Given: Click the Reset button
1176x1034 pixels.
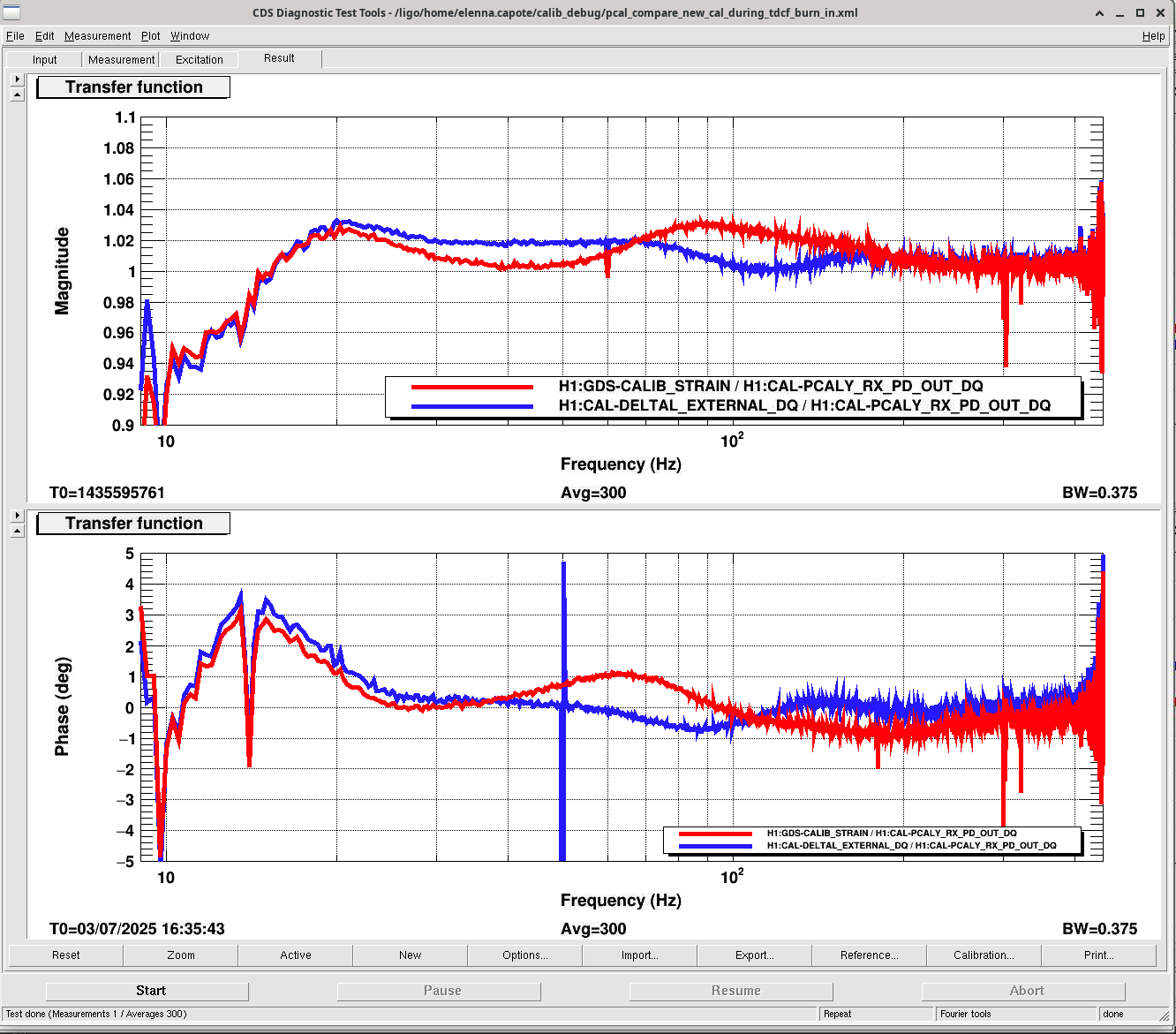Looking at the screenshot, I should [x=65, y=955].
